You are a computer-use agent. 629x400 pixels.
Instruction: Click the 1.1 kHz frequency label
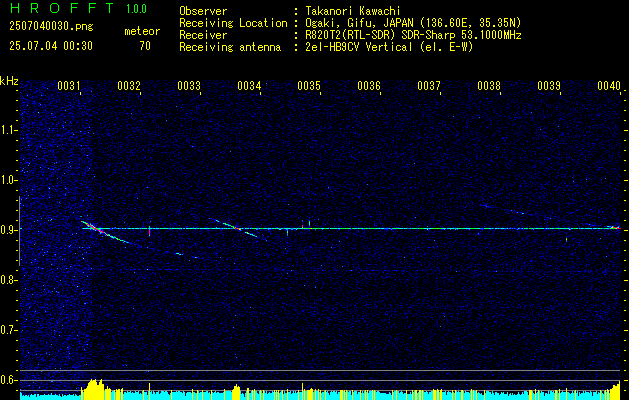[x=9, y=130]
